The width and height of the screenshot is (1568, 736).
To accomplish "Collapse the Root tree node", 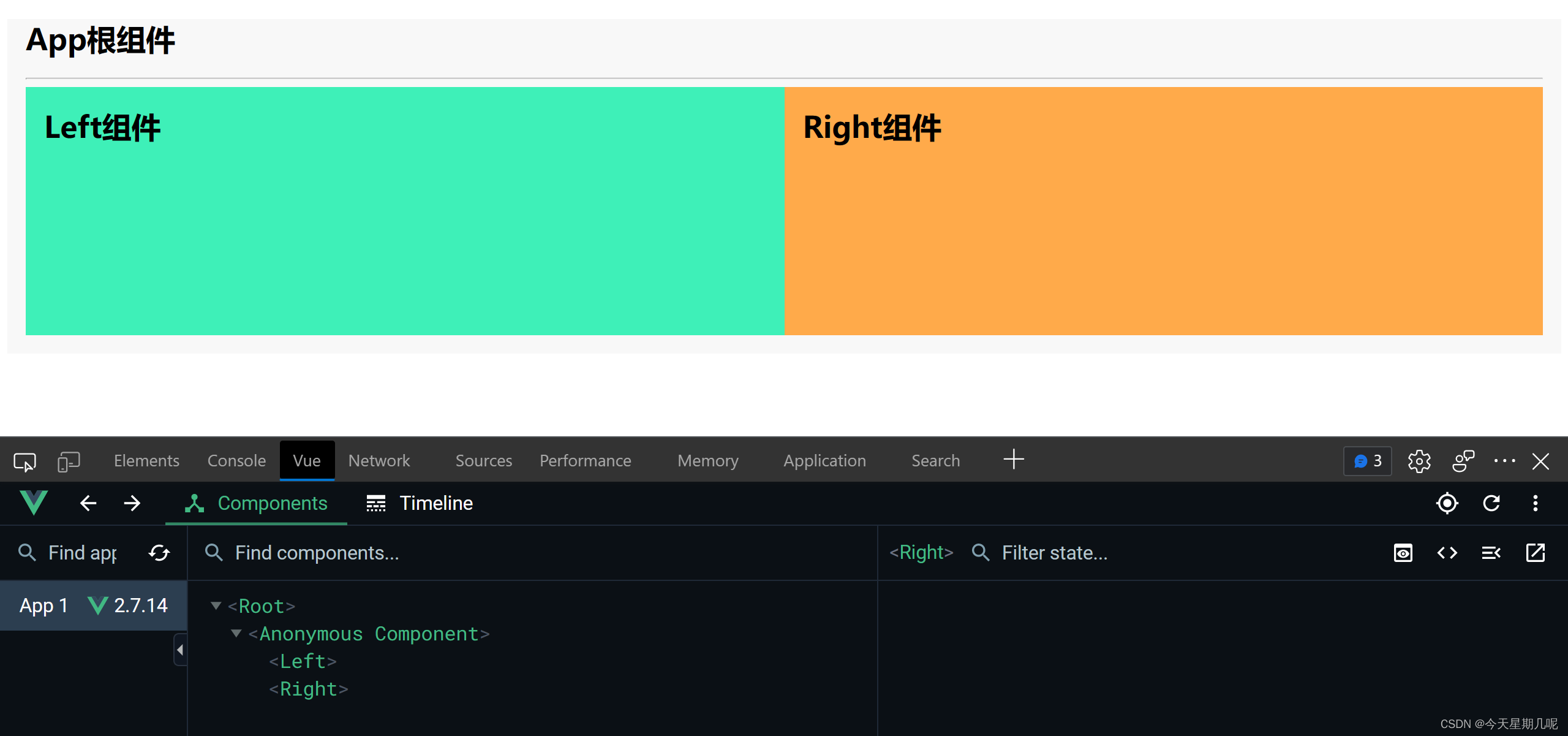I will [x=216, y=605].
